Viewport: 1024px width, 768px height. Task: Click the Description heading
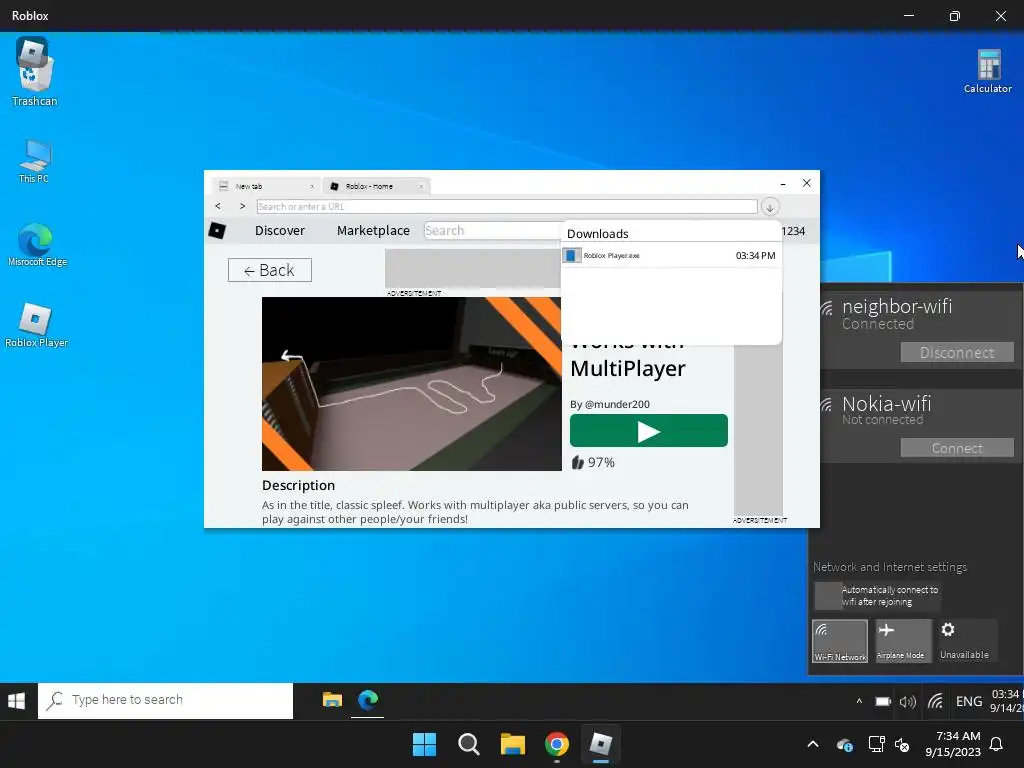pos(298,485)
